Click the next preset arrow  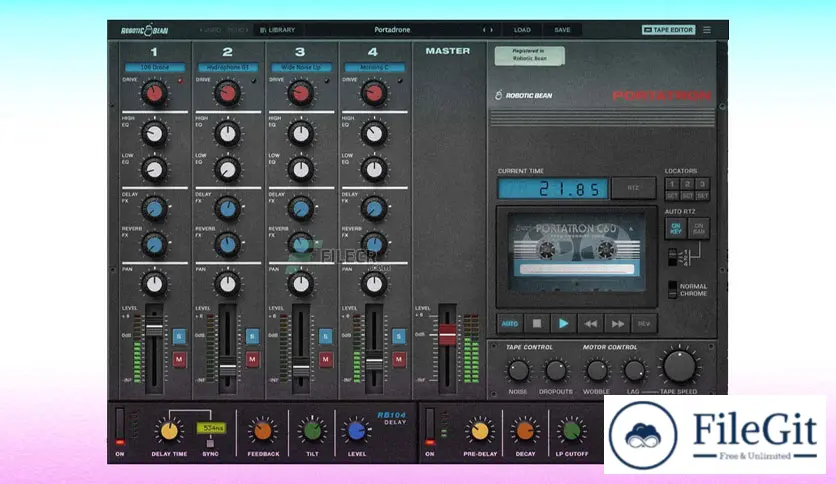[492, 30]
